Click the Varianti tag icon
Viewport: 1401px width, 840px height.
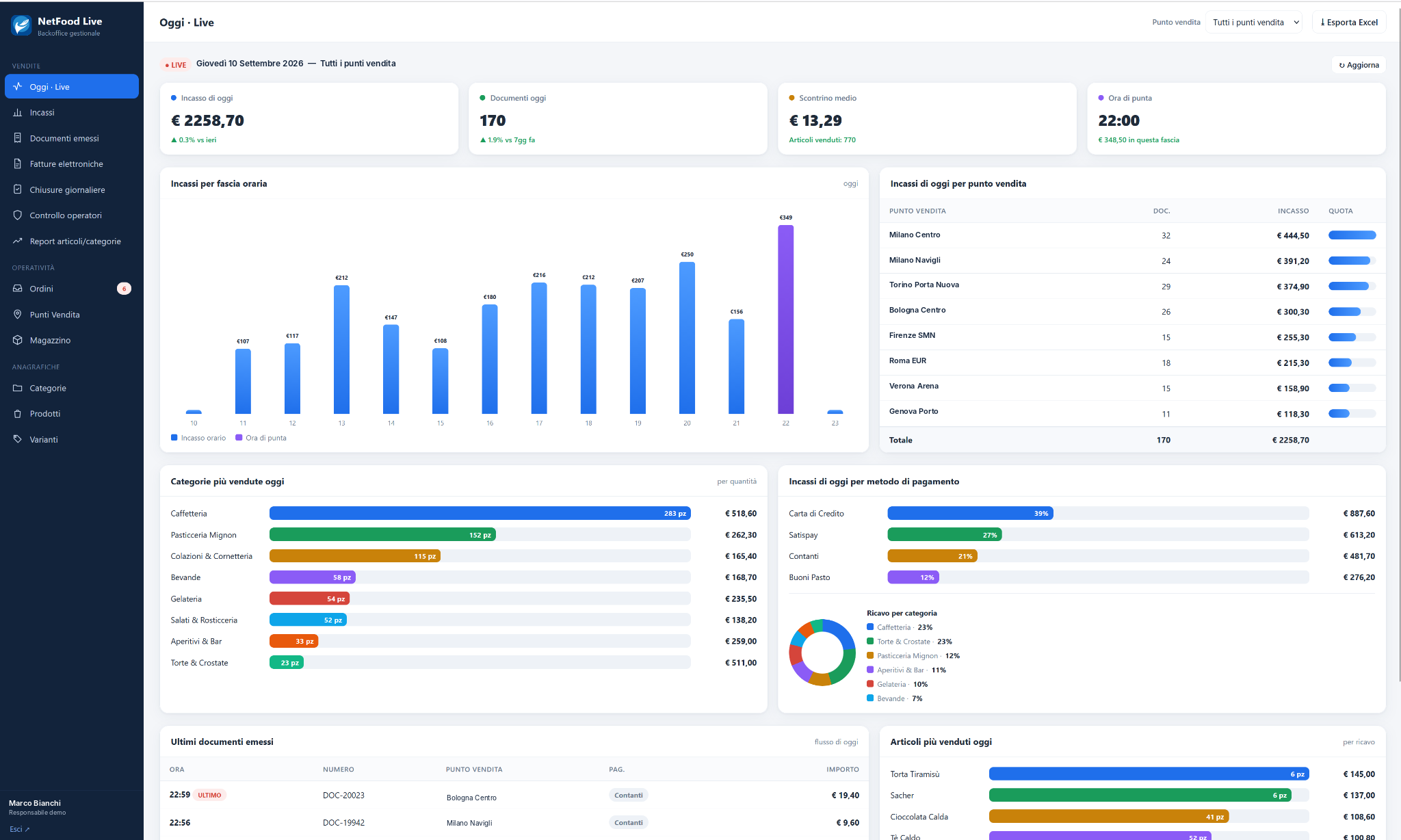(x=18, y=439)
